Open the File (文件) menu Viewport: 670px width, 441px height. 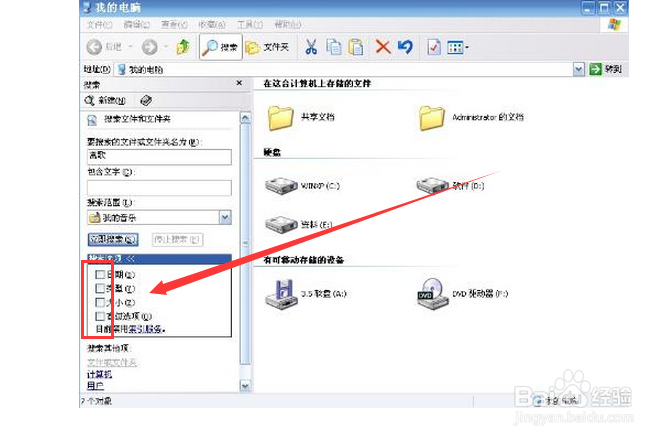tap(100, 25)
